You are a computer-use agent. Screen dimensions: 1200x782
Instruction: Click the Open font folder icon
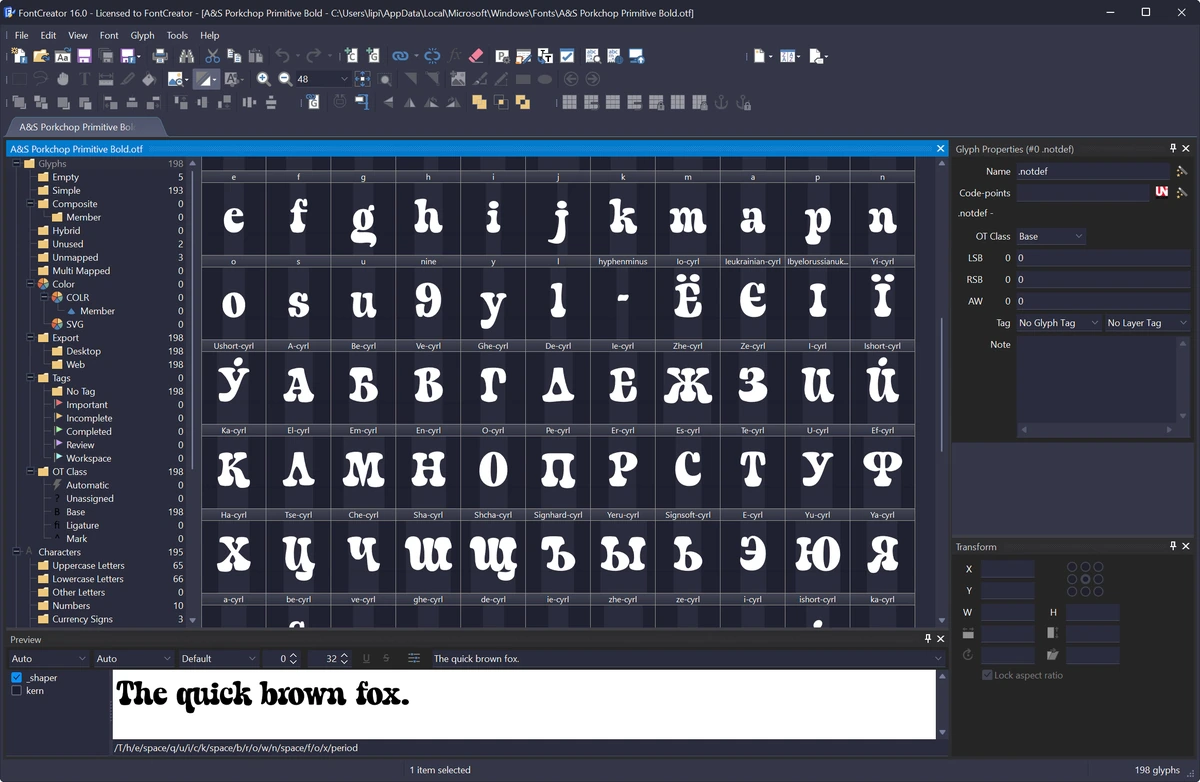tap(41, 56)
